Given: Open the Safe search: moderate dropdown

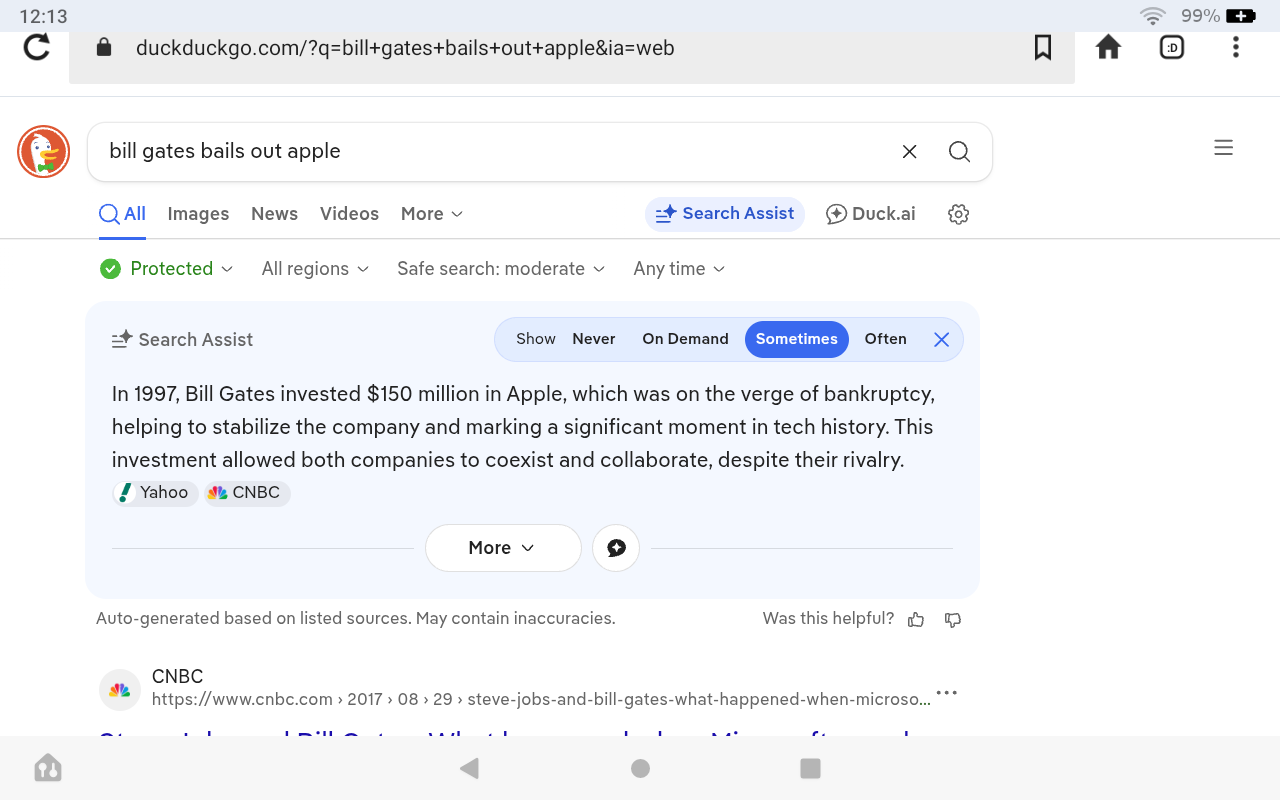Looking at the screenshot, I should pos(501,269).
